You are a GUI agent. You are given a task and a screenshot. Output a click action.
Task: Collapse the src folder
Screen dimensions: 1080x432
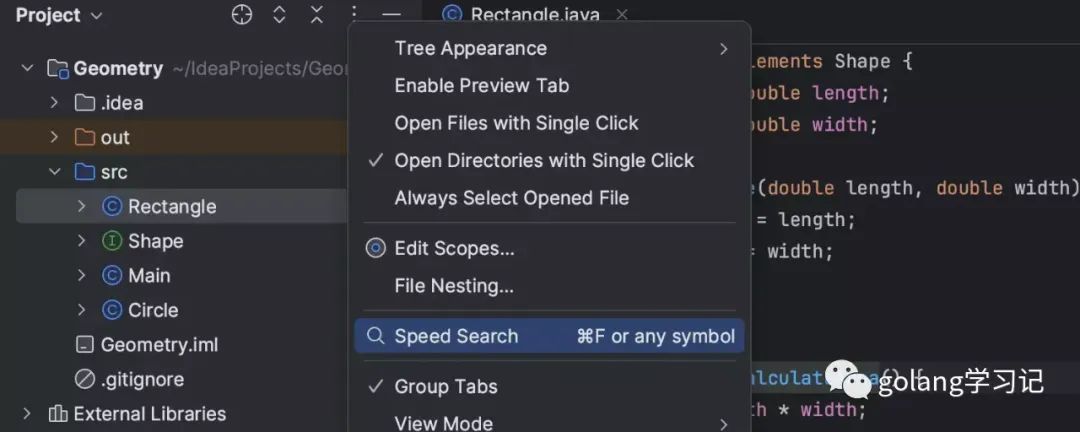55,172
